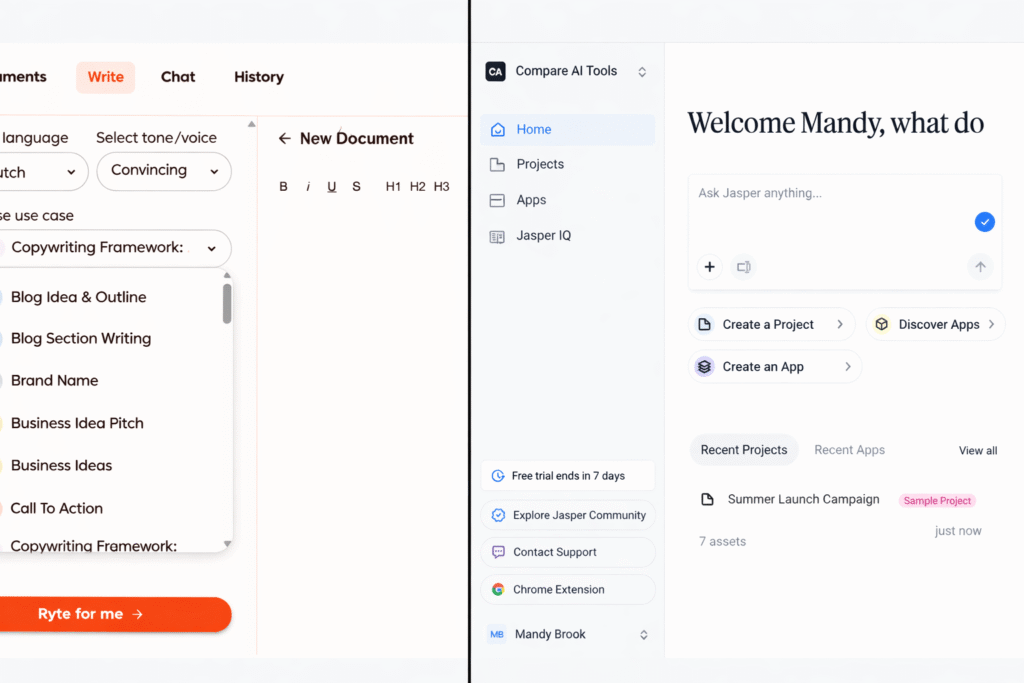This screenshot has height=683, width=1024.
Task: Toggle bold formatting
Action: point(283,186)
